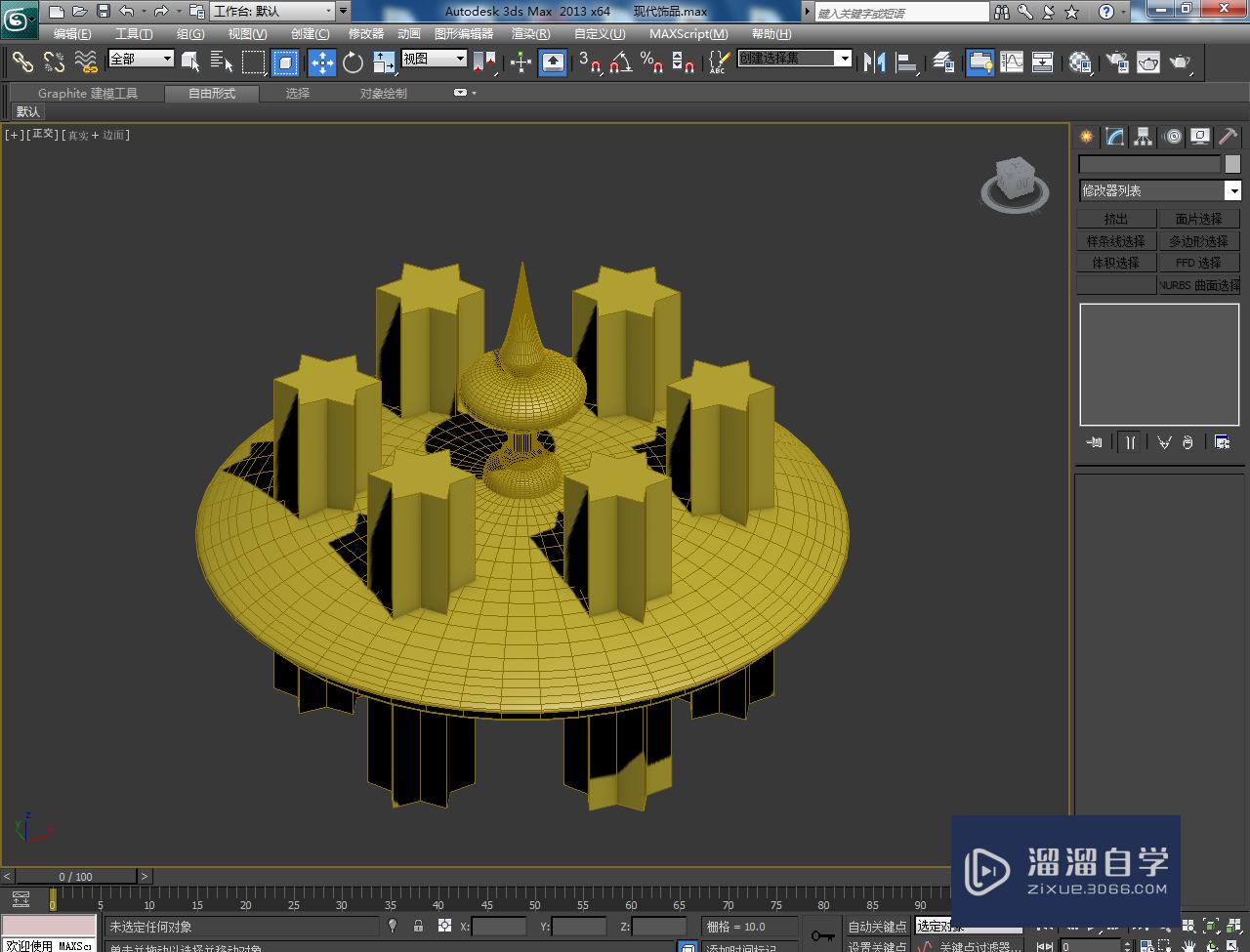The width and height of the screenshot is (1250, 952).
Task: Activate the Select and Rotate tool
Action: point(353,62)
